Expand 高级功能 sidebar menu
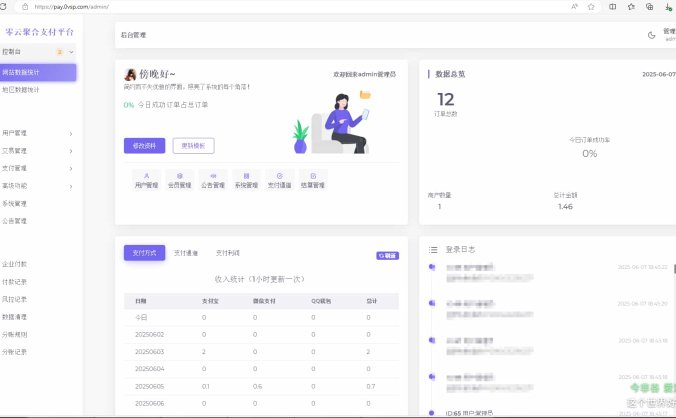 click(38, 186)
